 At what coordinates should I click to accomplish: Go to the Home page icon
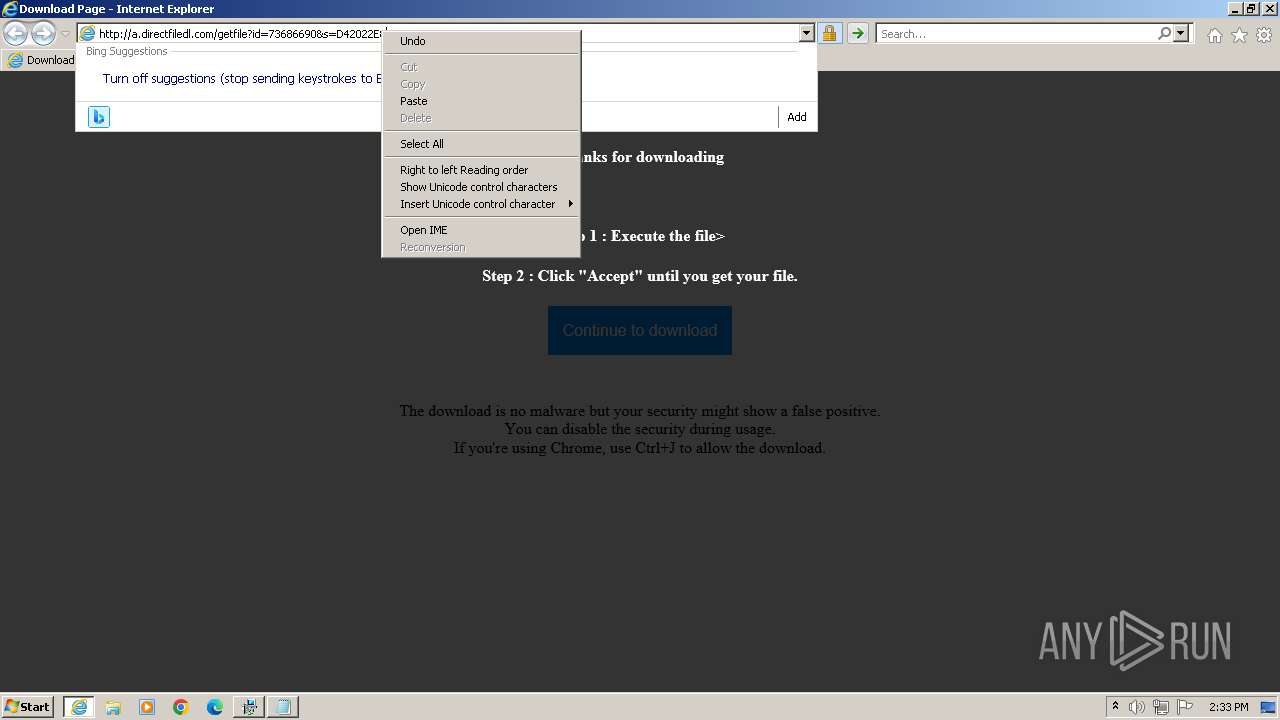[1214, 35]
